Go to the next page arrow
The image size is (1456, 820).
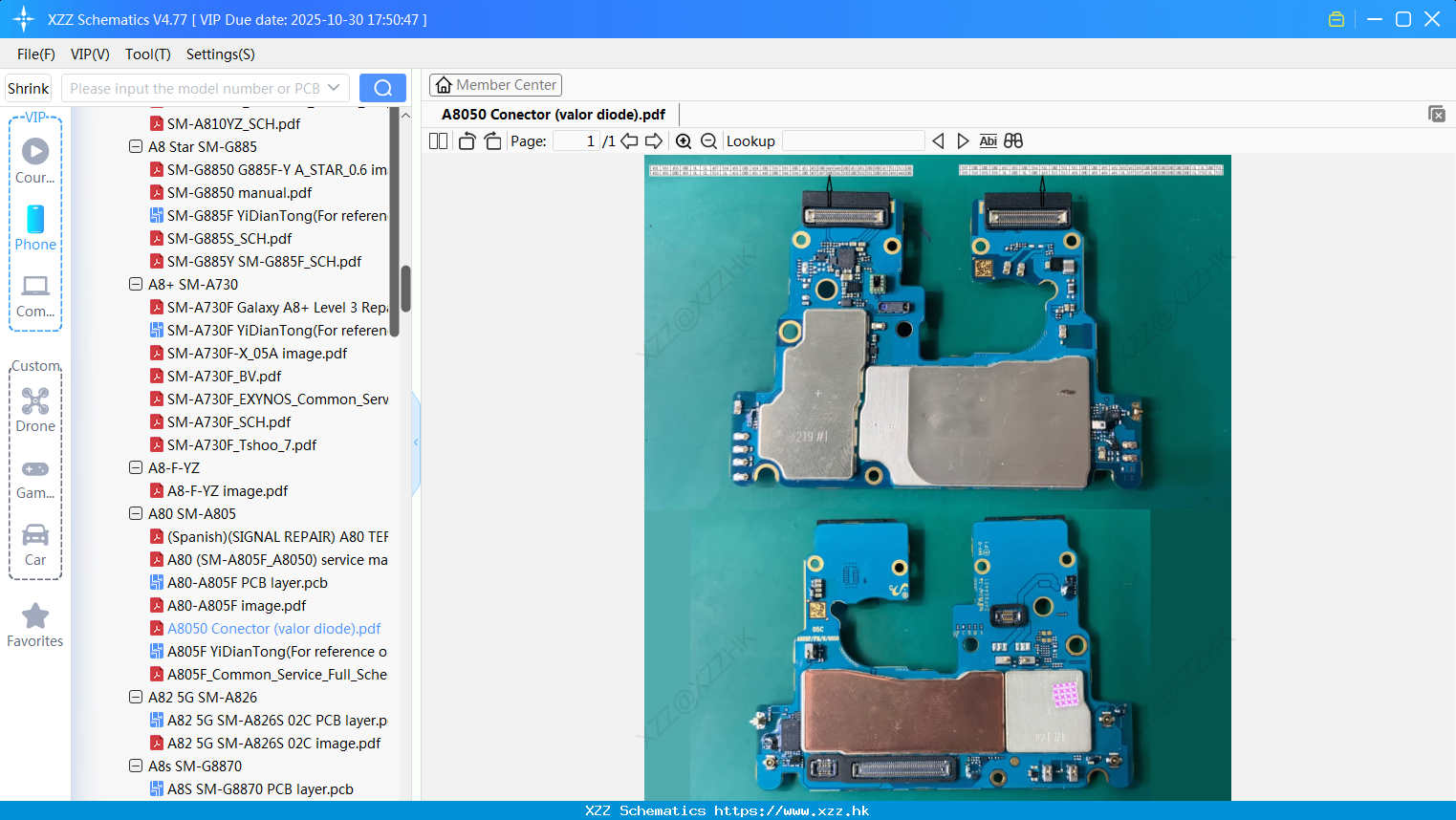[654, 141]
